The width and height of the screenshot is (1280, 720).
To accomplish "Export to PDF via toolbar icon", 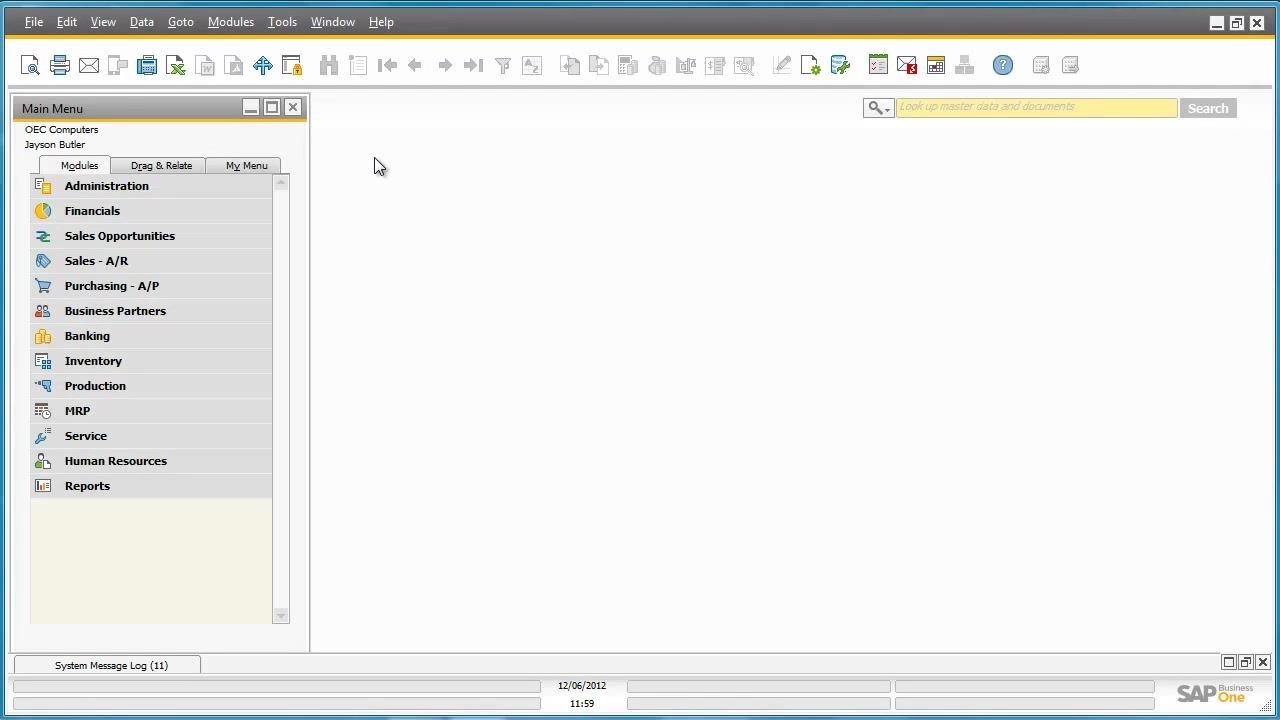I will (234, 66).
